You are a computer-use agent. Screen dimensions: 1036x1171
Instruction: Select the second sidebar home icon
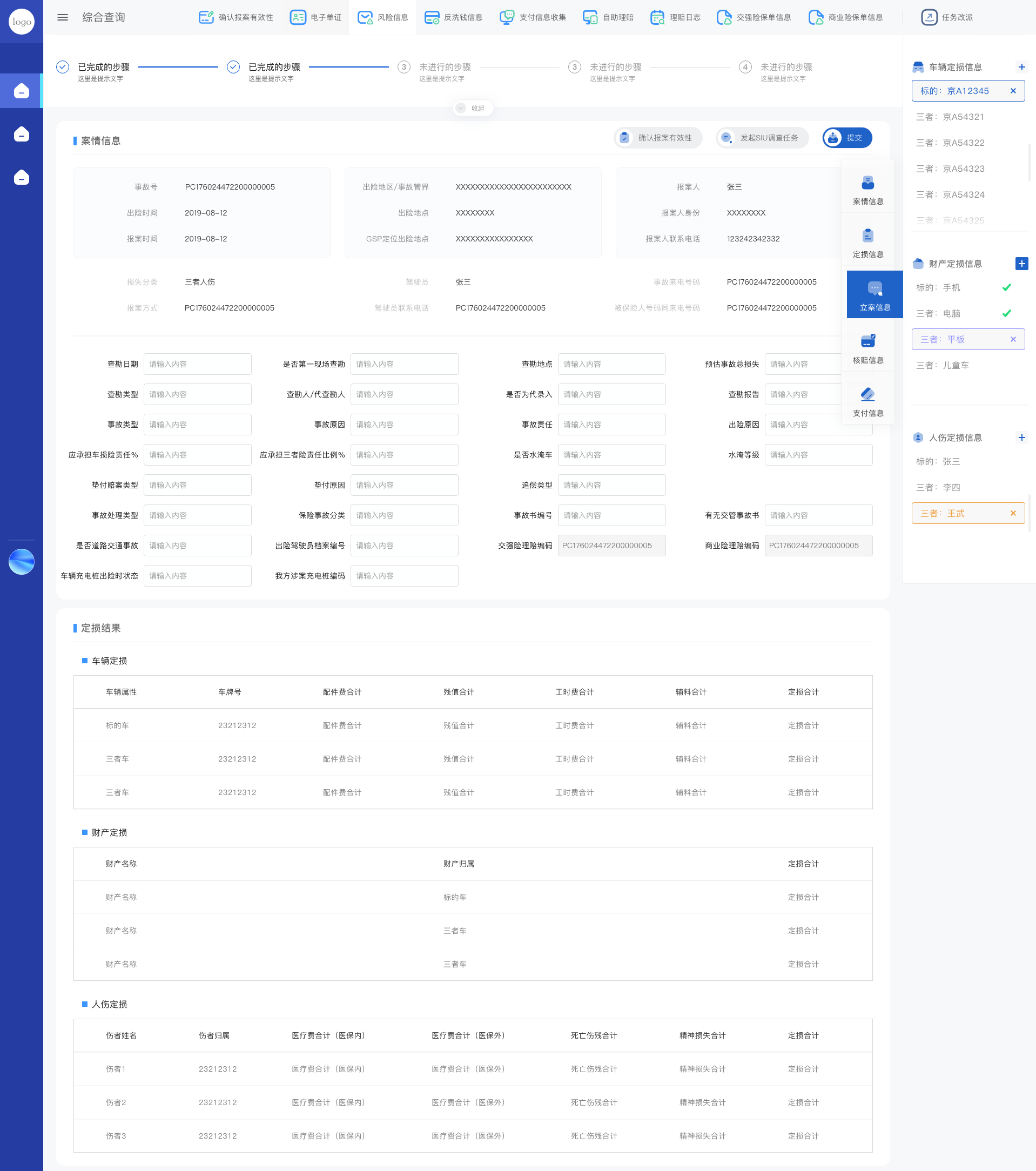(x=21, y=134)
